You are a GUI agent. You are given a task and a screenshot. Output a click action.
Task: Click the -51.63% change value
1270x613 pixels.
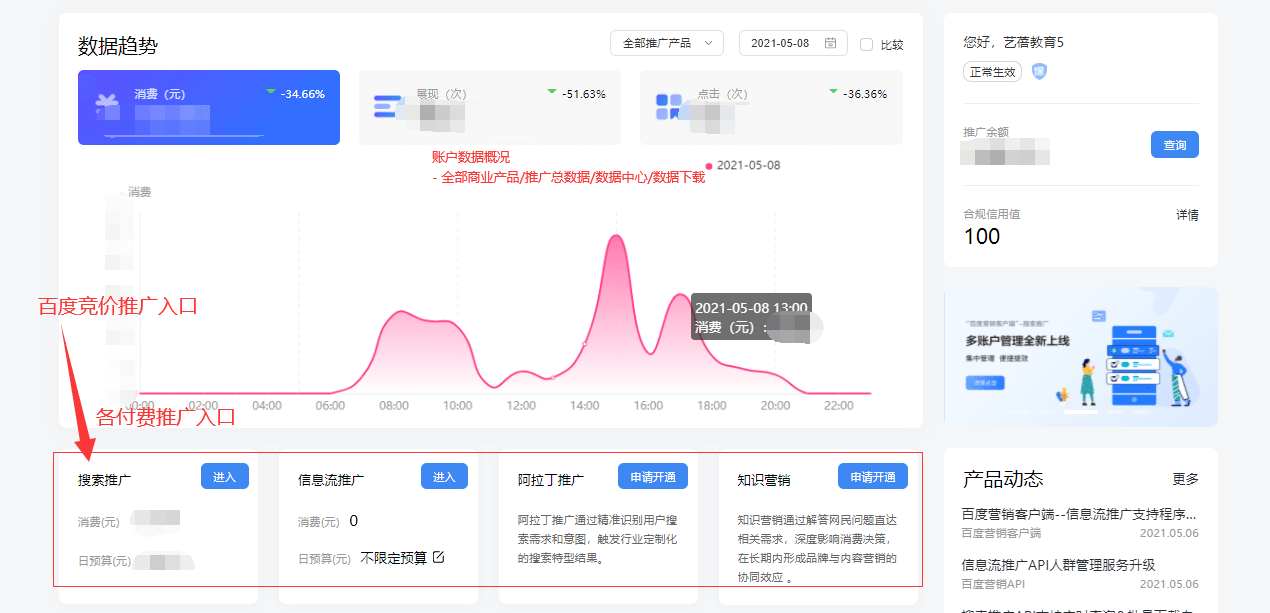point(584,94)
